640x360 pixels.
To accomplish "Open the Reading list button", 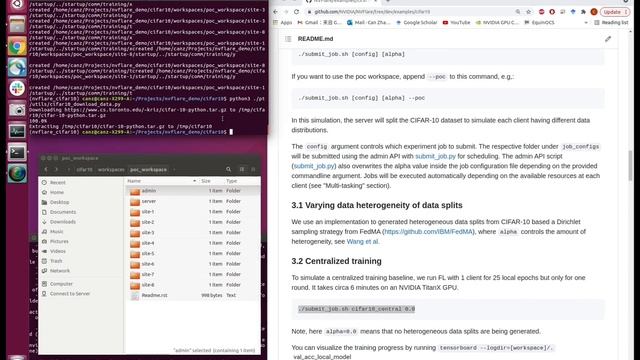I will (611, 22).
